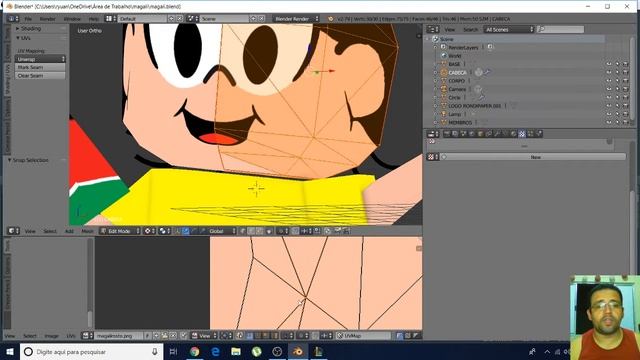Toggle selectability arrow for CORPO
The image size is (640, 360).
click(617, 81)
